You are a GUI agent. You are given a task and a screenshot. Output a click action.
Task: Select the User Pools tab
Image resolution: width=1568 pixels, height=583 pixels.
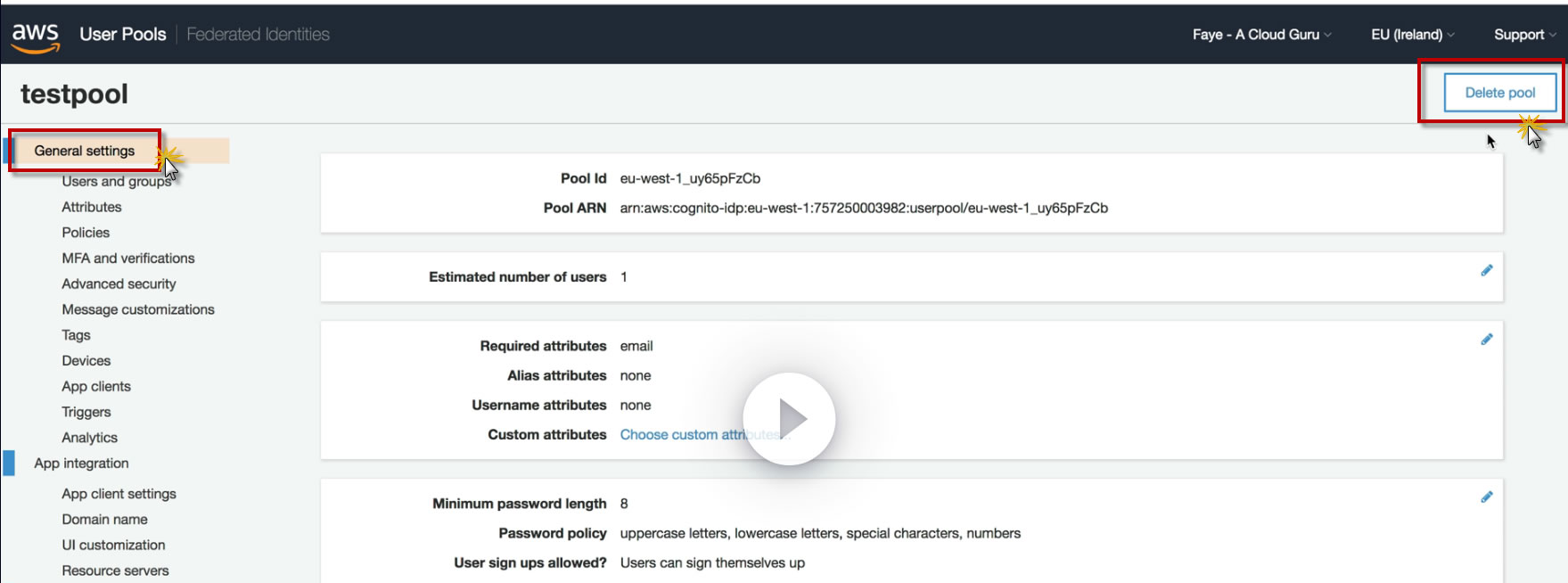(x=123, y=35)
